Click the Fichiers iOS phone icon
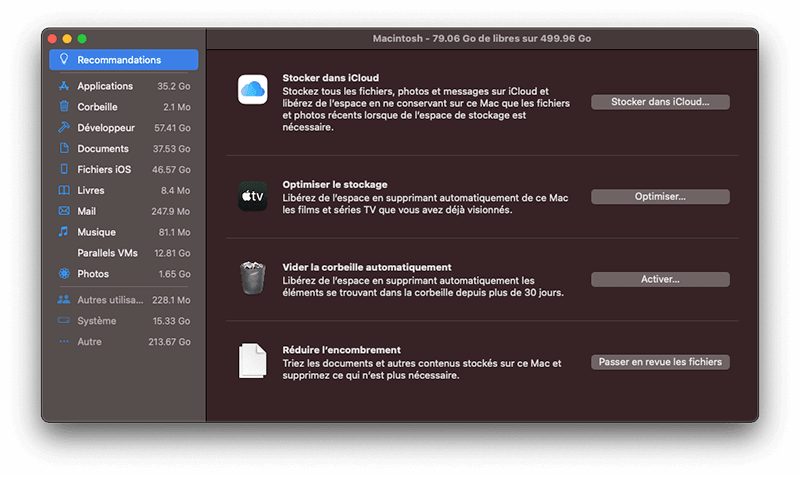The width and height of the screenshot is (800, 477). coord(64,169)
